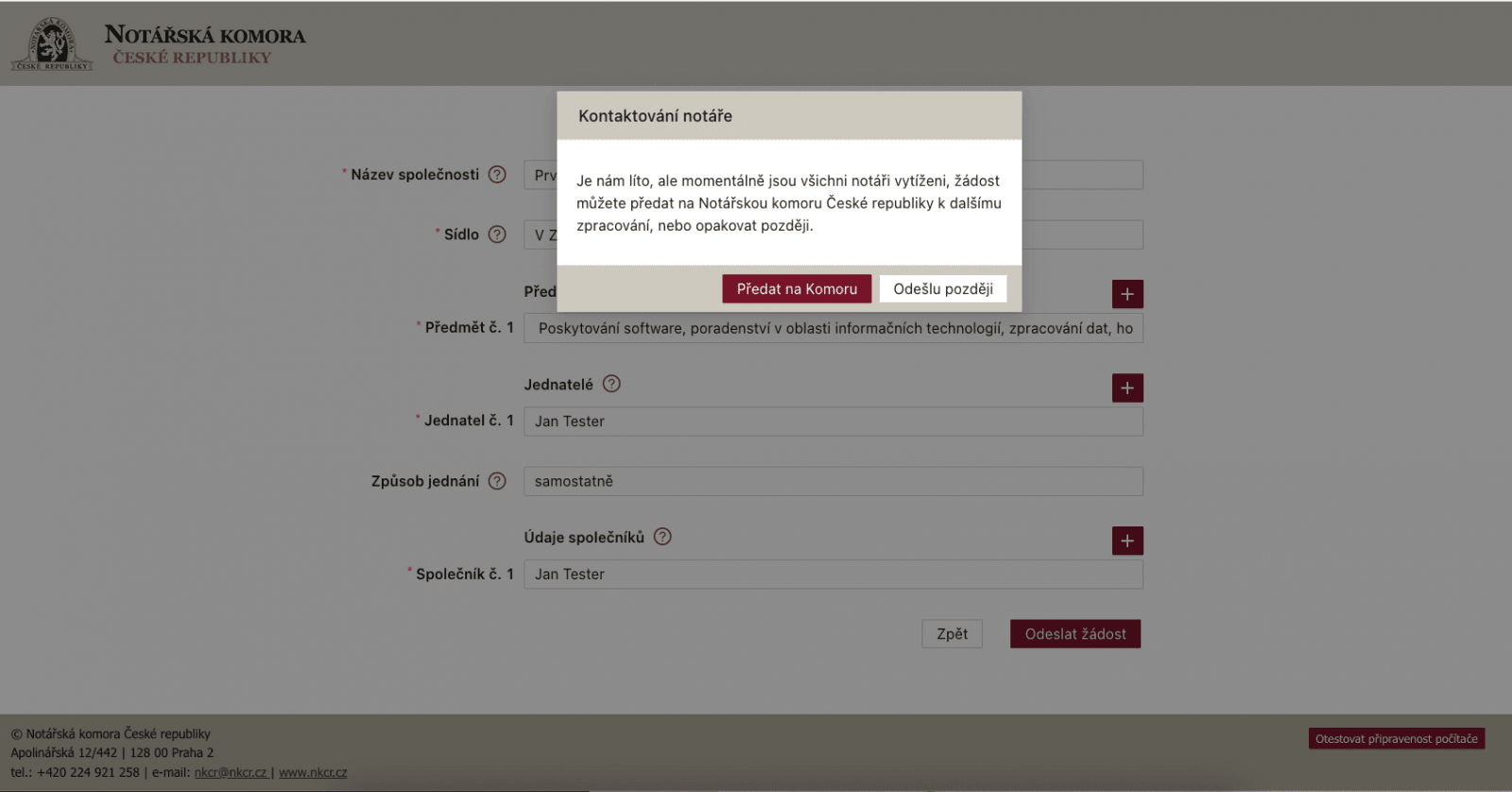
Task: Click the Zpět button
Action: pyautogui.click(x=952, y=634)
